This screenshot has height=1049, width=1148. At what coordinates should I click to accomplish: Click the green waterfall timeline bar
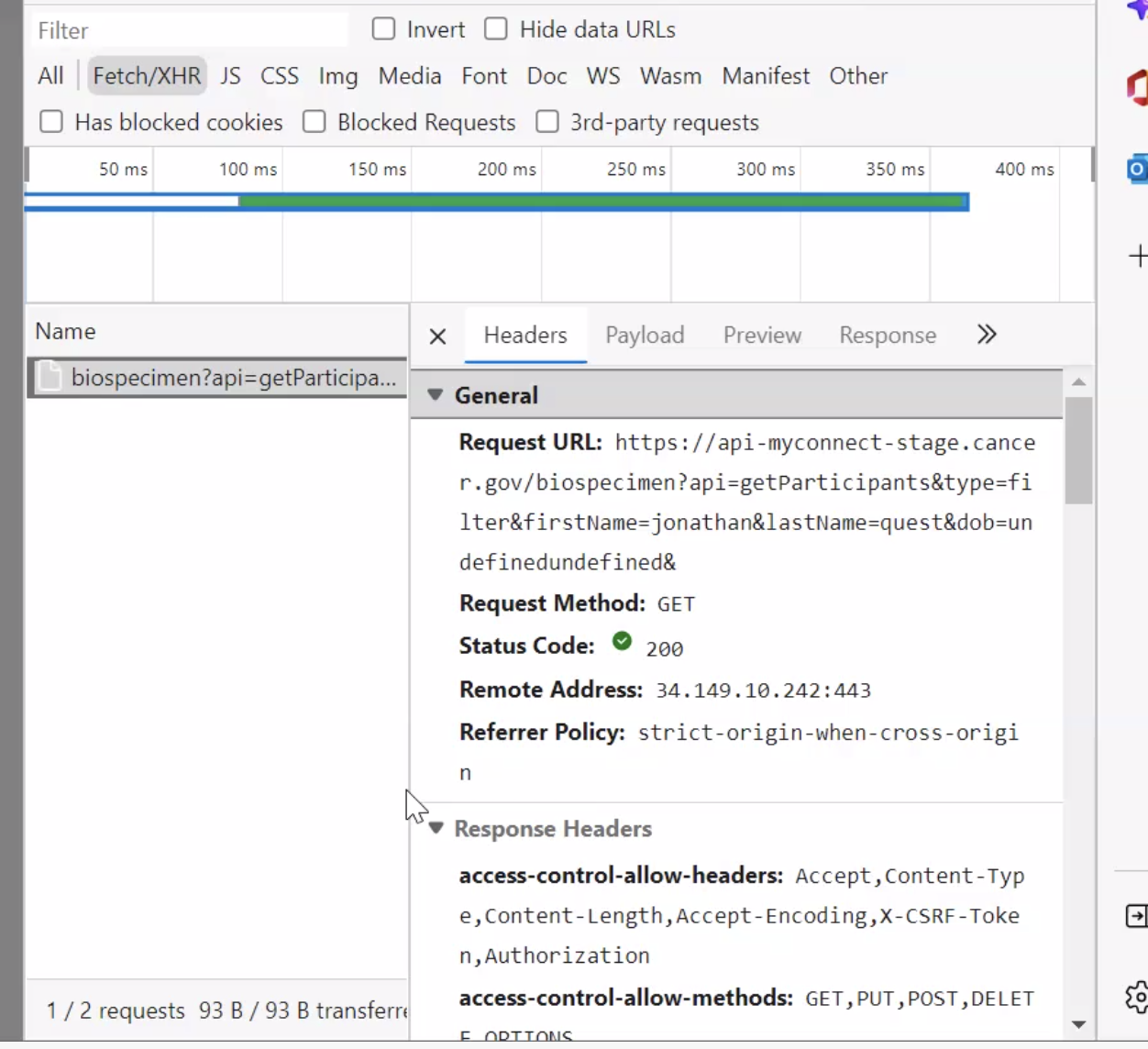[596, 200]
